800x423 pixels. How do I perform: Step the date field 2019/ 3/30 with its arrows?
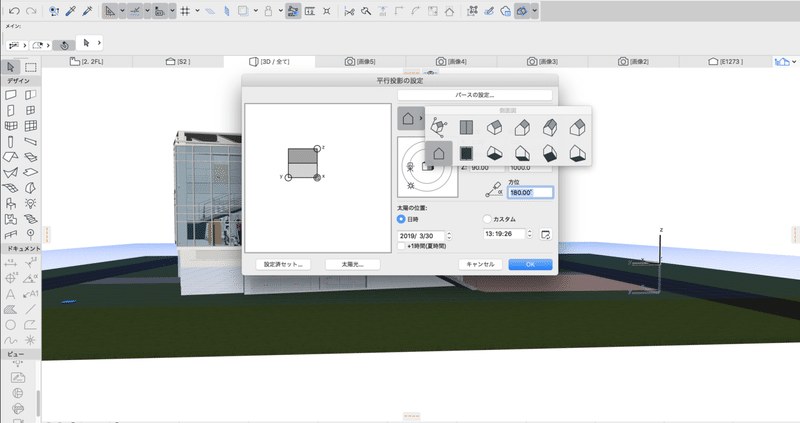click(x=449, y=236)
